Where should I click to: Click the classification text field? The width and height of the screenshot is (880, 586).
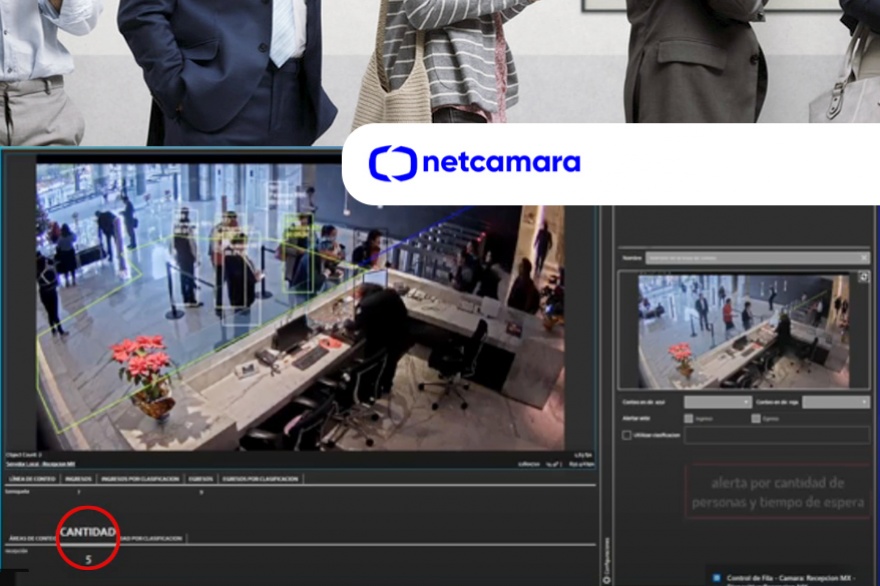(776, 435)
